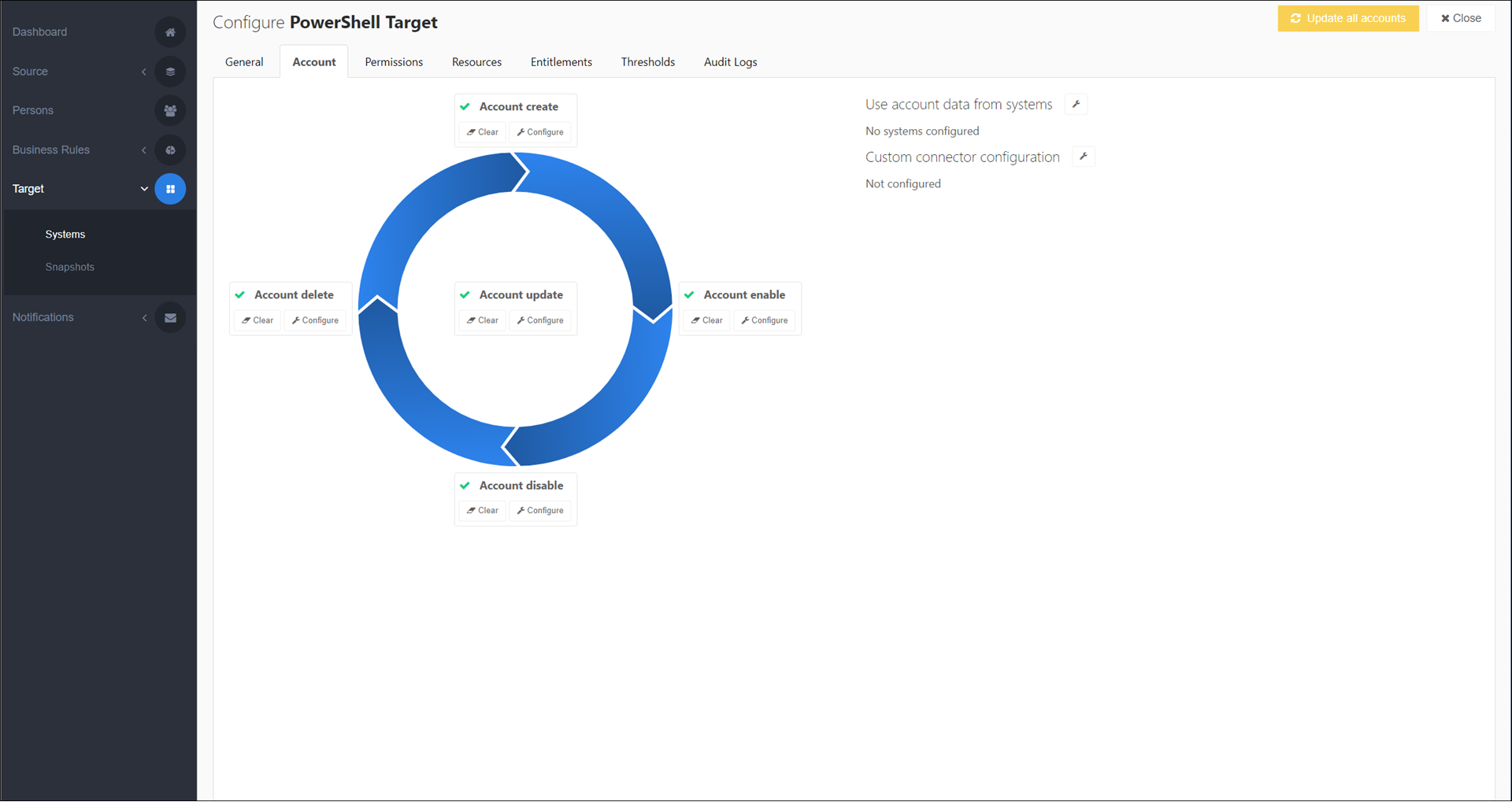Click the Notifications envelope icon
The image size is (1512, 802).
tap(170, 318)
